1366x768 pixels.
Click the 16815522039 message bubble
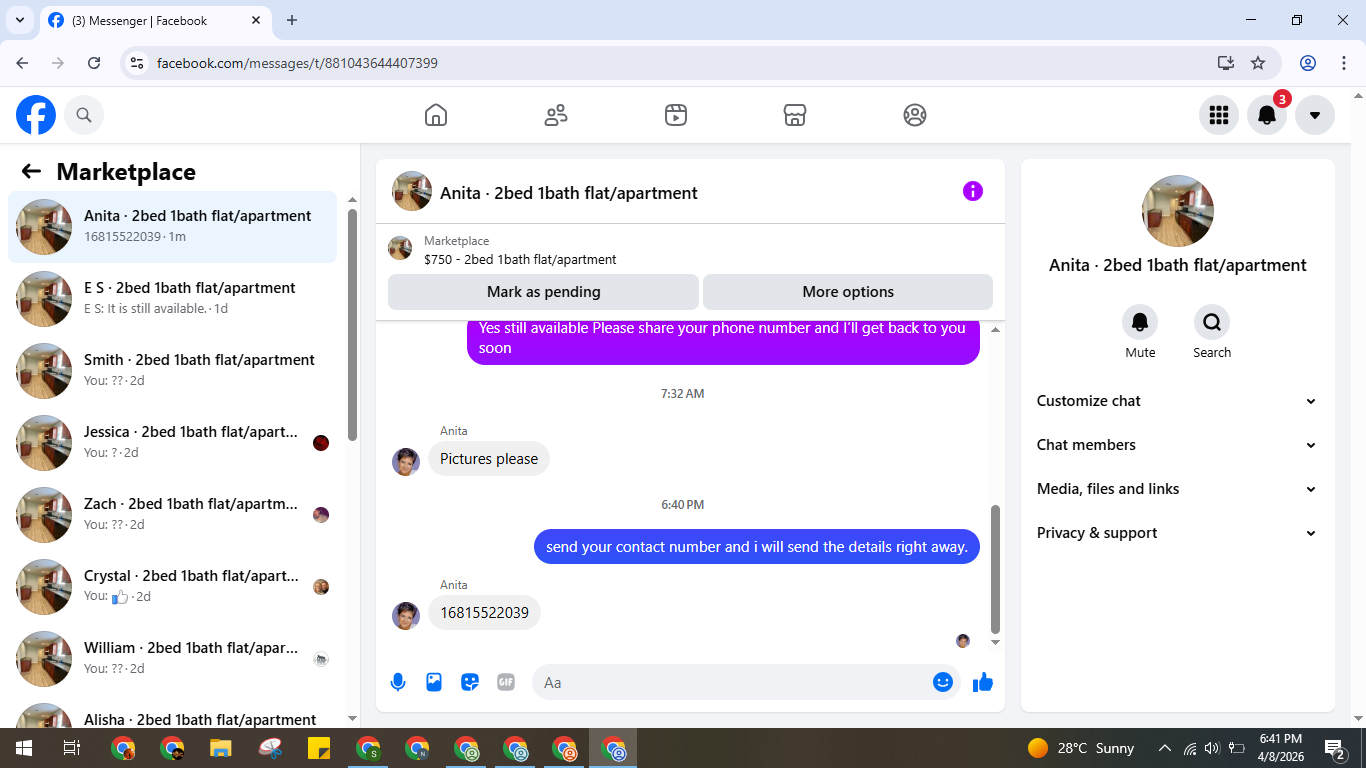pos(484,613)
